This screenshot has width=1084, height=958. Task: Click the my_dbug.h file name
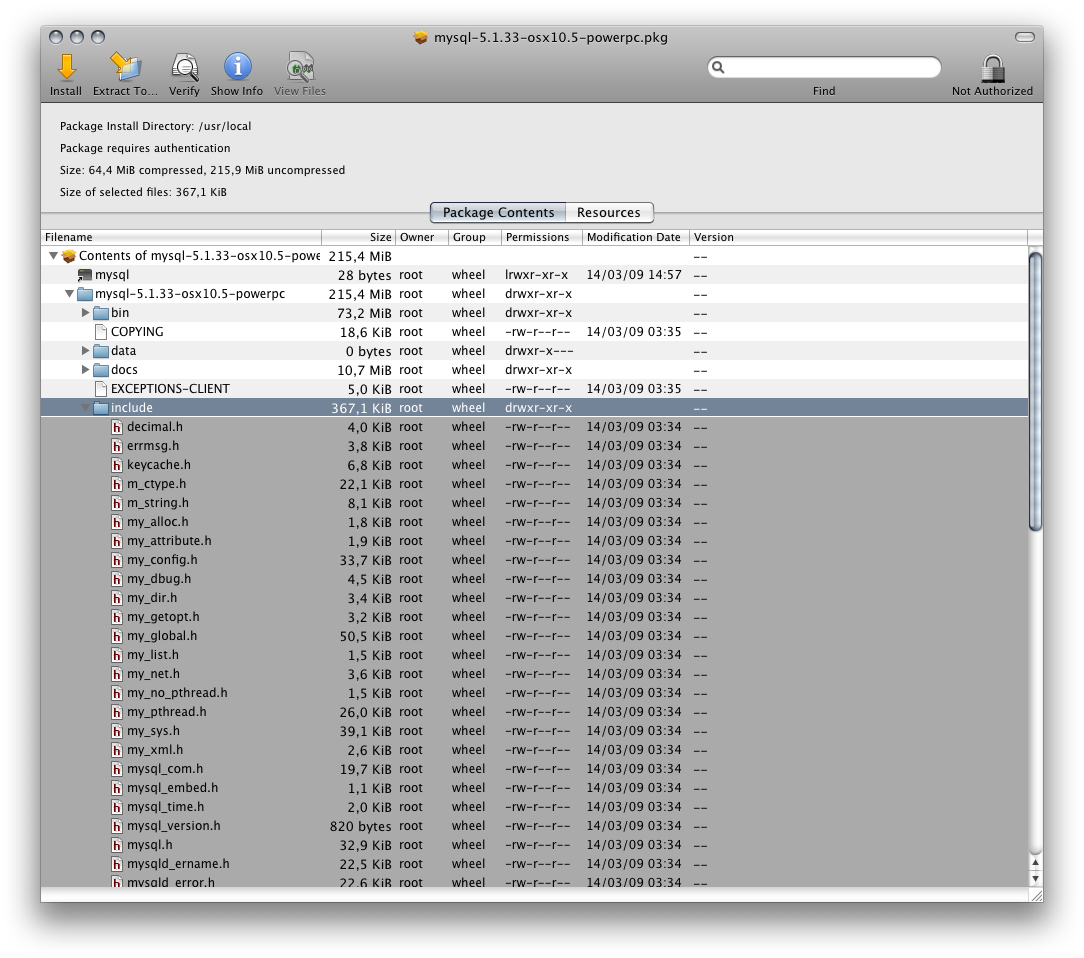(x=159, y=579)
